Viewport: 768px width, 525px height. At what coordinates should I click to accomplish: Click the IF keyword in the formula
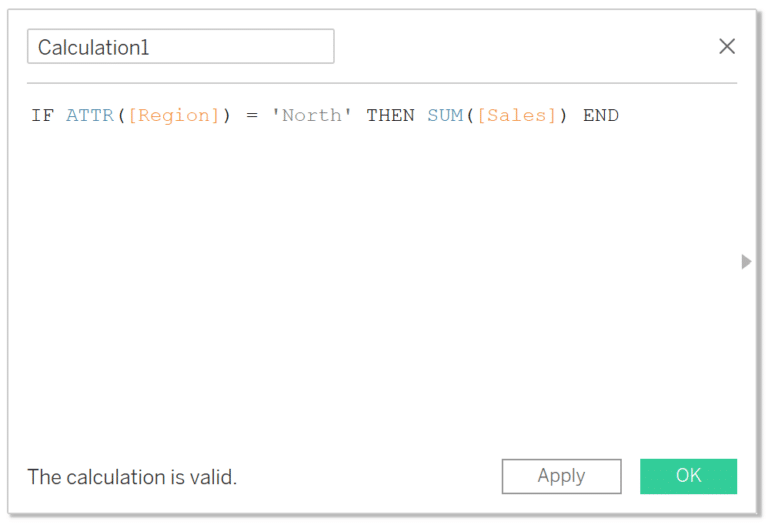click(x=43, y=116)
